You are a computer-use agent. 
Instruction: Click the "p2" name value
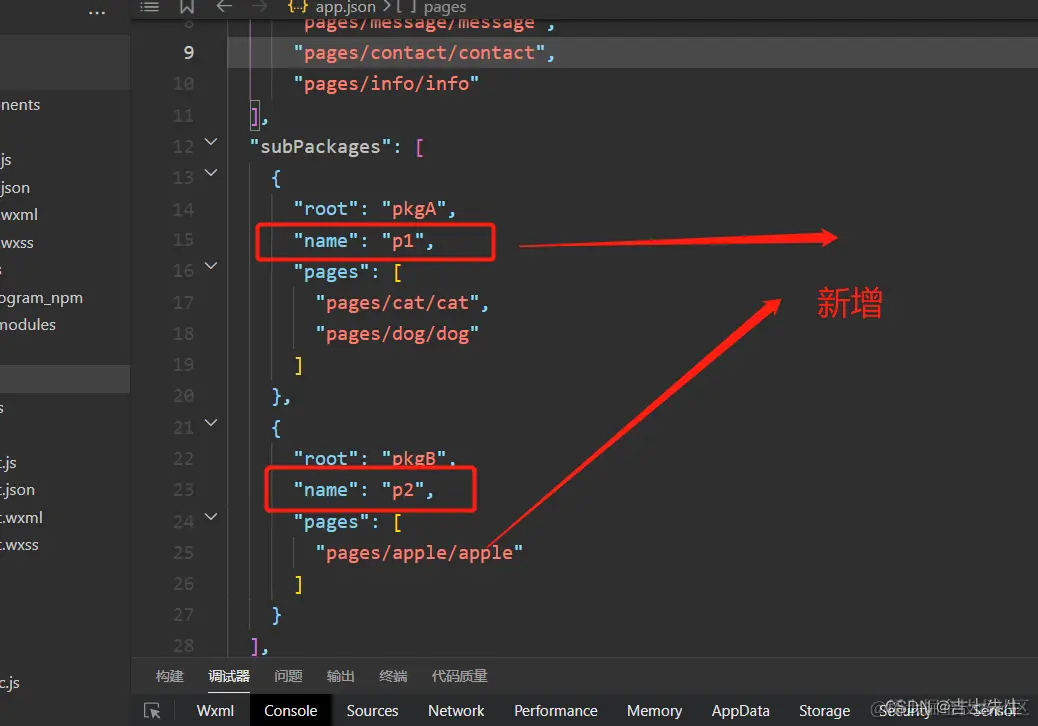click(403, 490)
